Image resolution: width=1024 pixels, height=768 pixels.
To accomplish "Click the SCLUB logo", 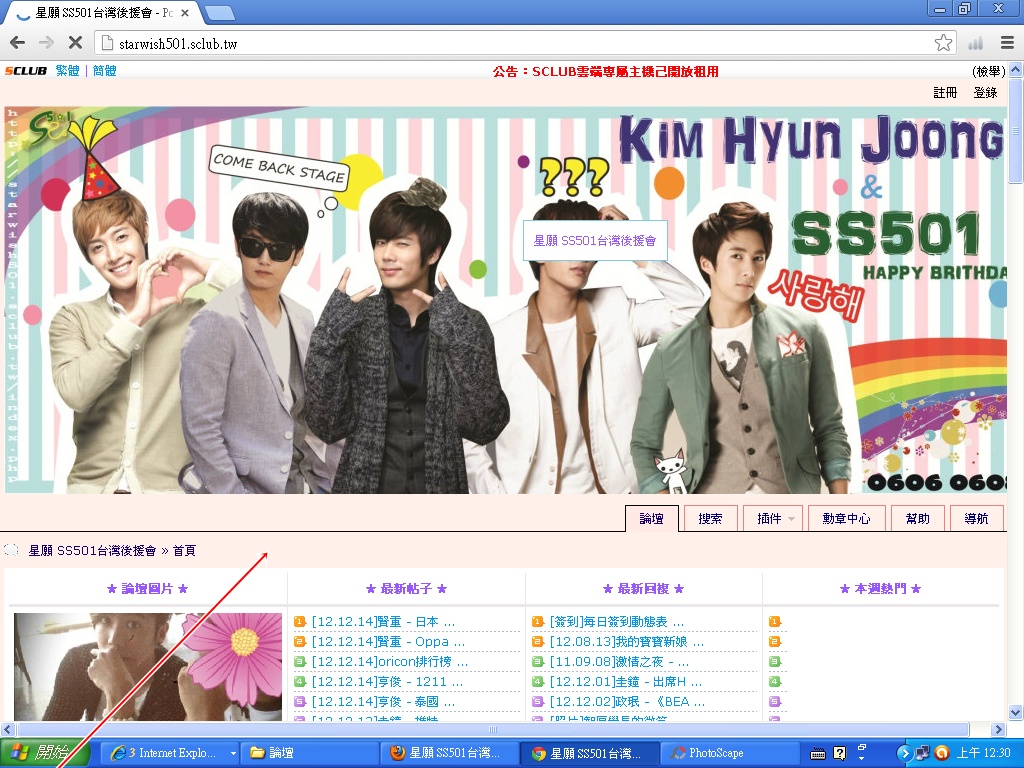I will tap(26, 71).
